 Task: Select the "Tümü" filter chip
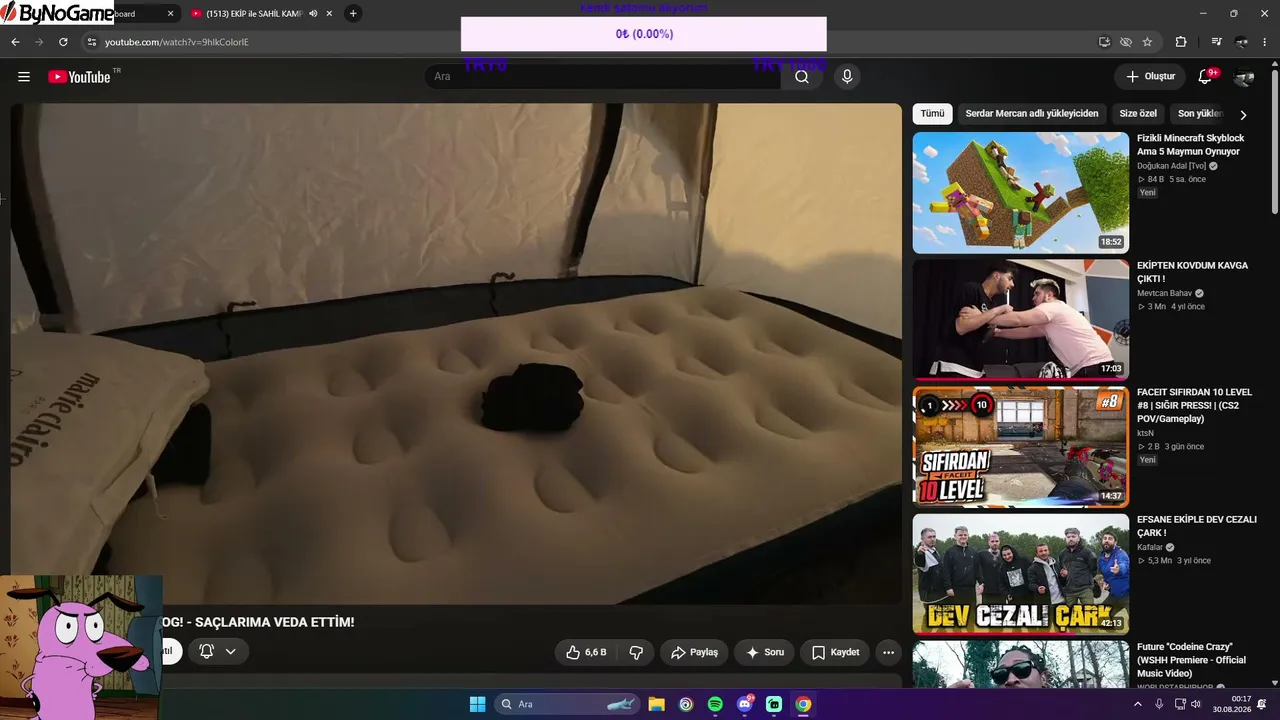[x=932, y=114]
